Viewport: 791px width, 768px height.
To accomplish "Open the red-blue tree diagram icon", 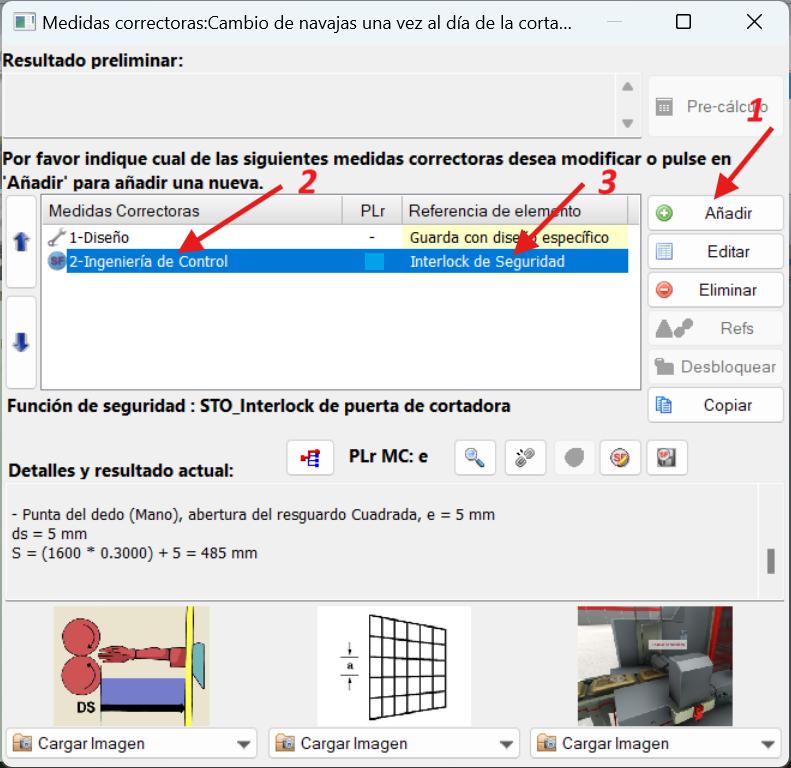I will [310, 458].
